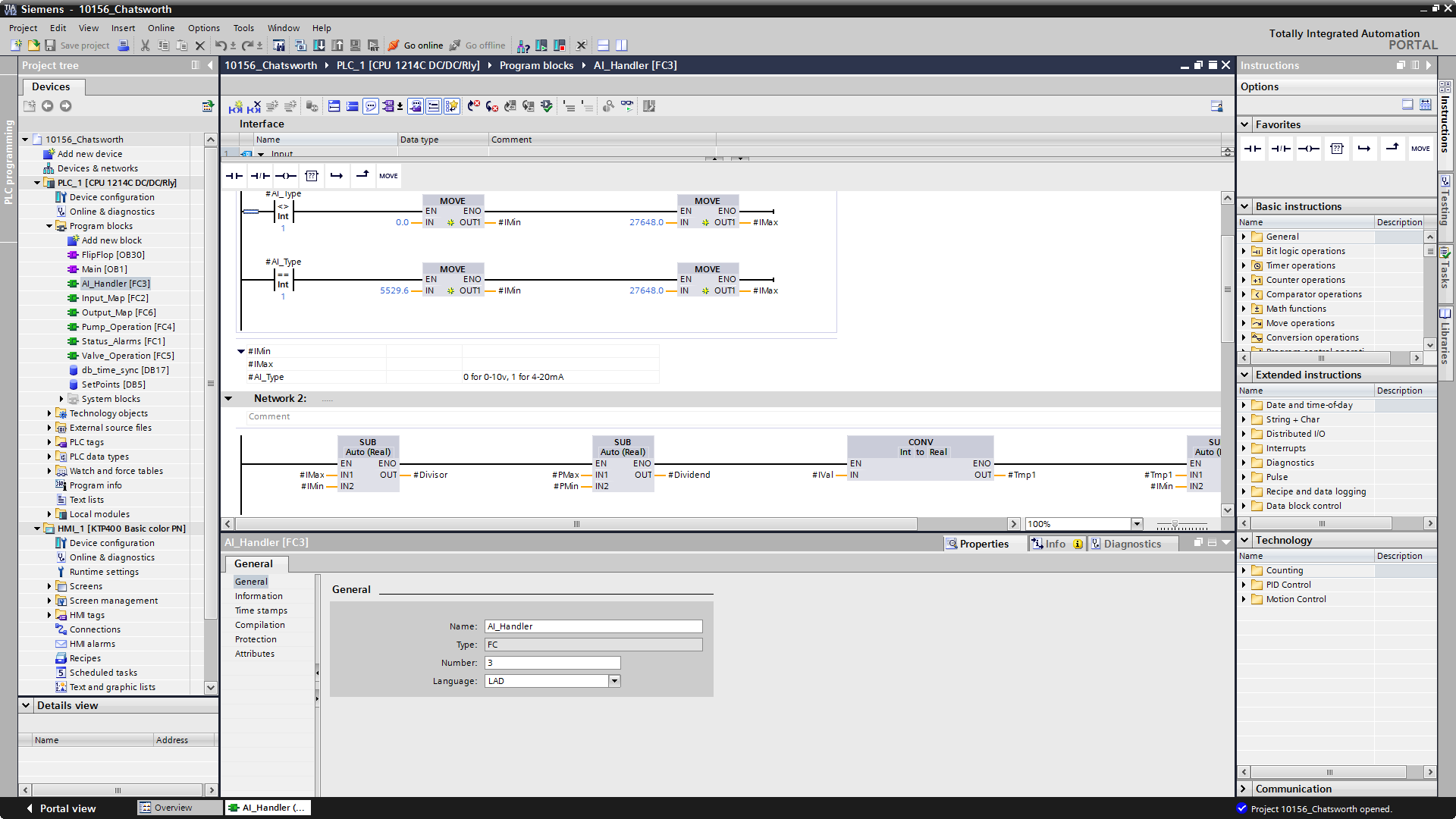Select the normally open contact from favorites
Viewport: 1456px width, 819px height.
[1252, 149]
